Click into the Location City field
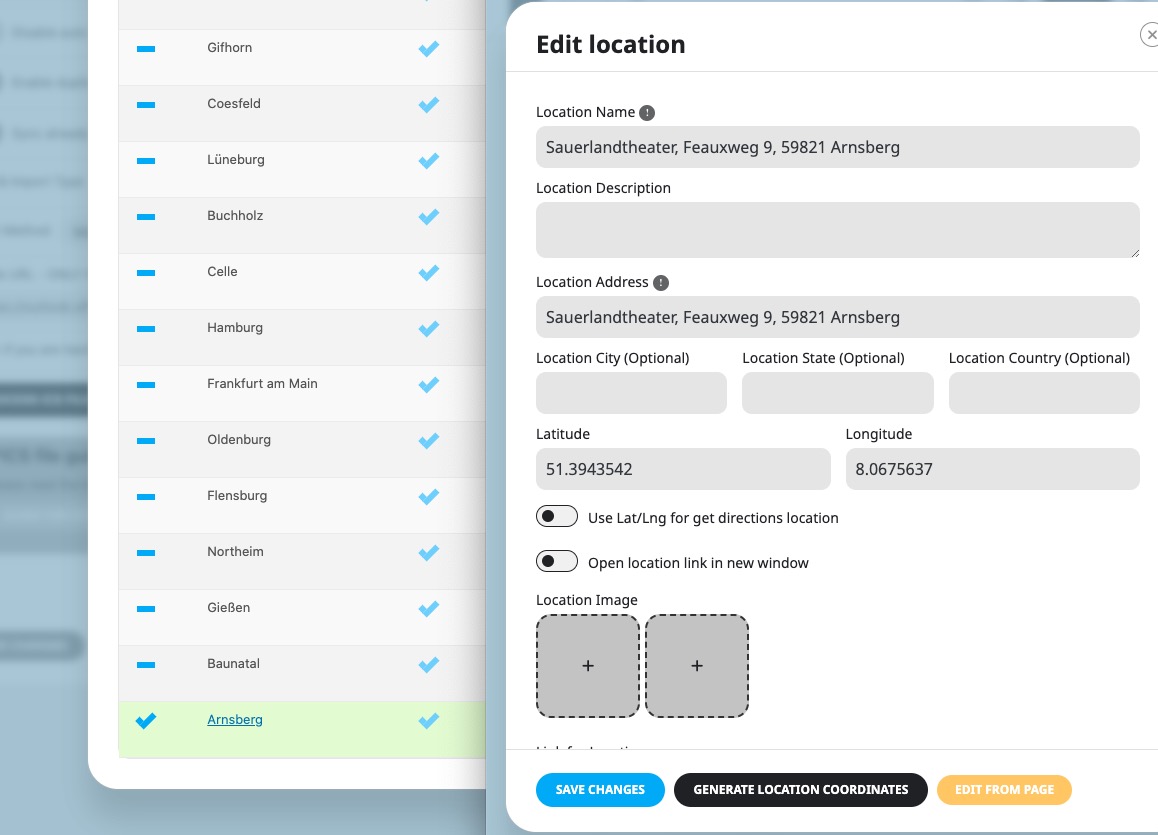The image size is (1158, 835). click(x=631, y=393)
